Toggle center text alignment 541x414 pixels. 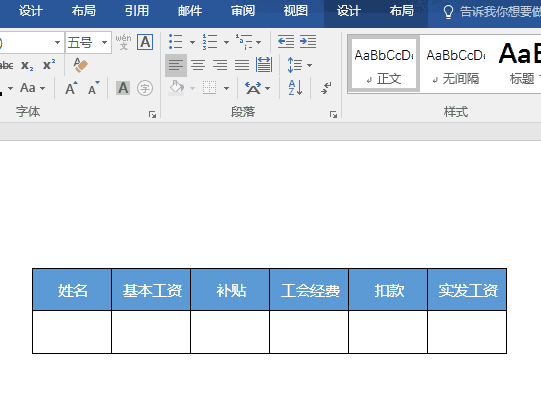[x=198, y=65]
